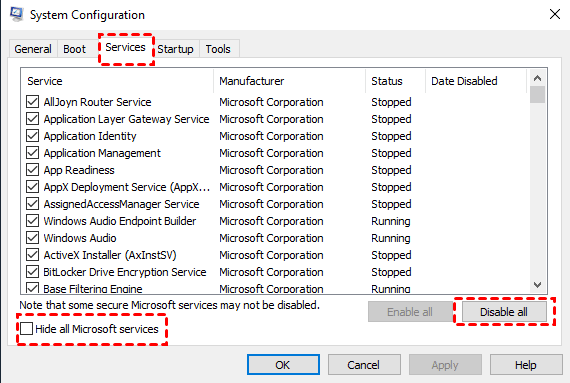Viewport: 570px width, 383px height.
Task: Click scrollbar up arrow in services list
Action: (537, 78)
